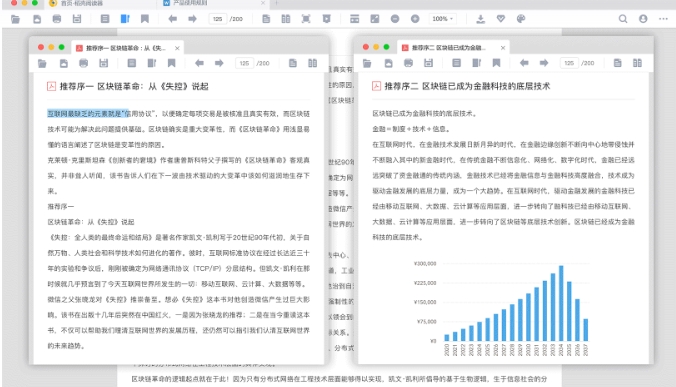Screen dimensions: 676x387
Task: Start slideshow playback from main toolbar
Action: (326, 19)
